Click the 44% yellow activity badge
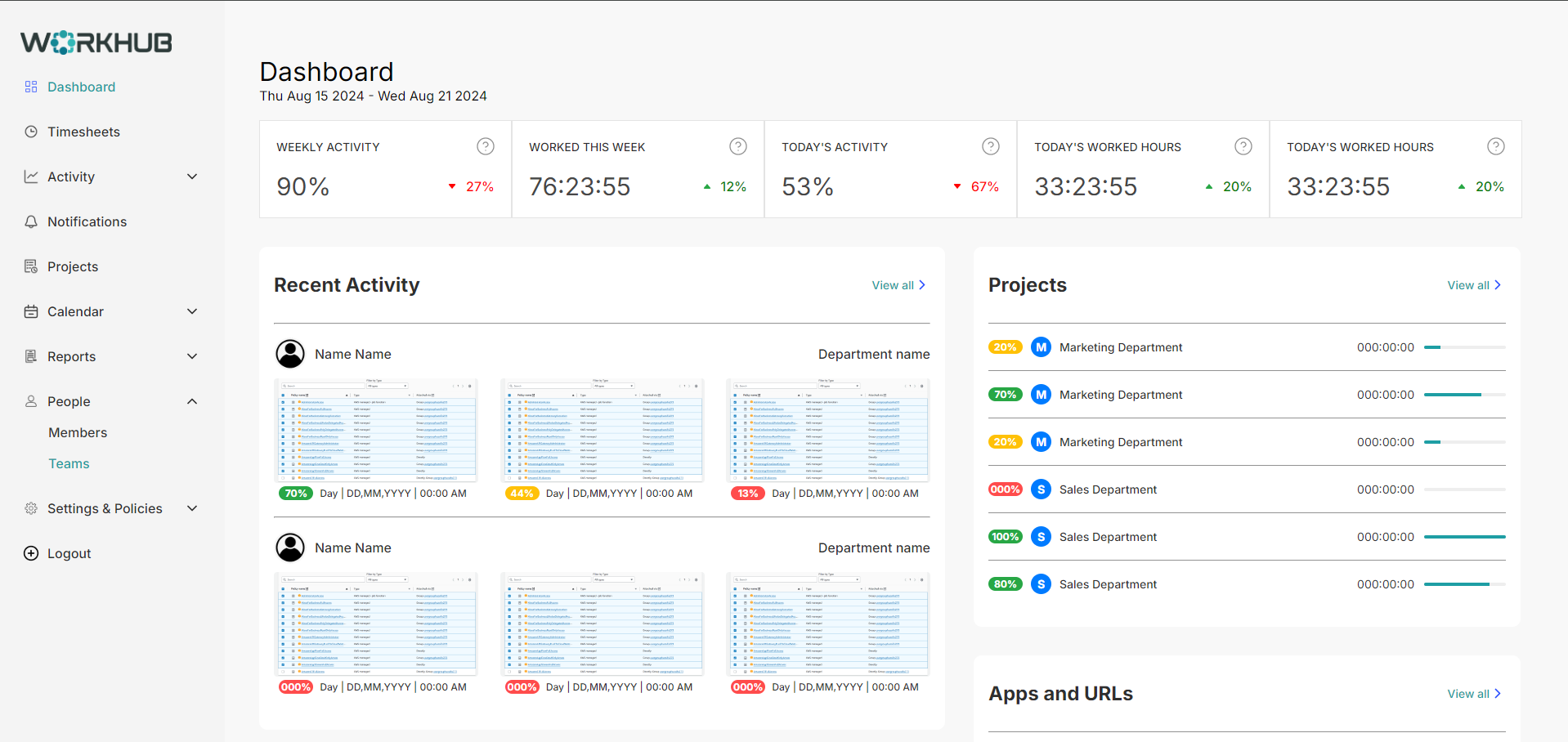 tap(522, 494)
